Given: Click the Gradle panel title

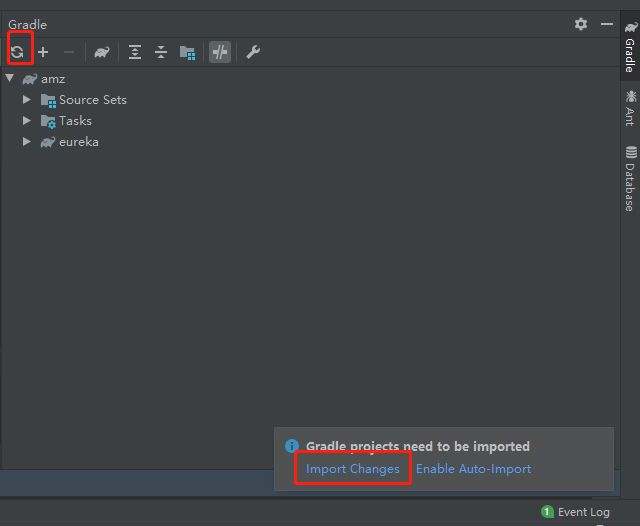Looking at the screenshot, I should (x=27, y=24).
